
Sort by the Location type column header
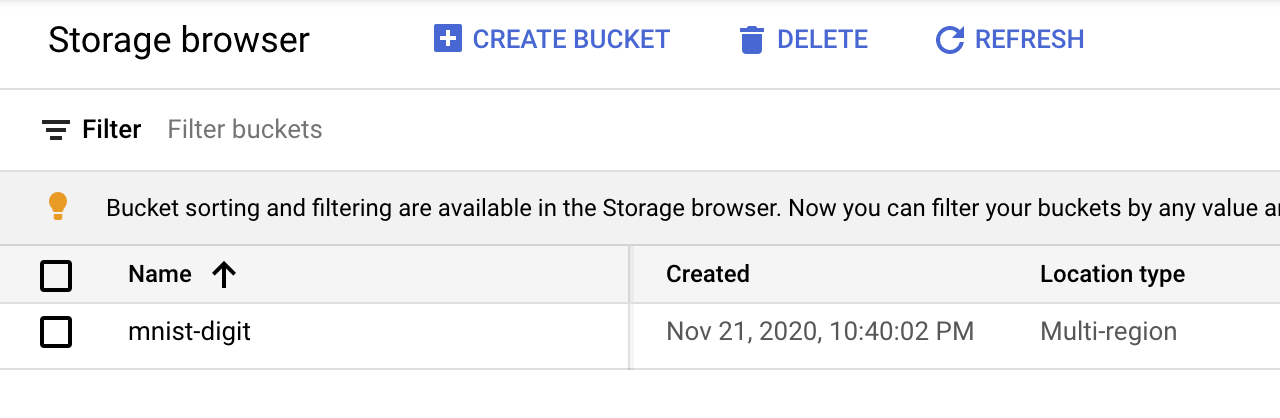[1112, 275]
